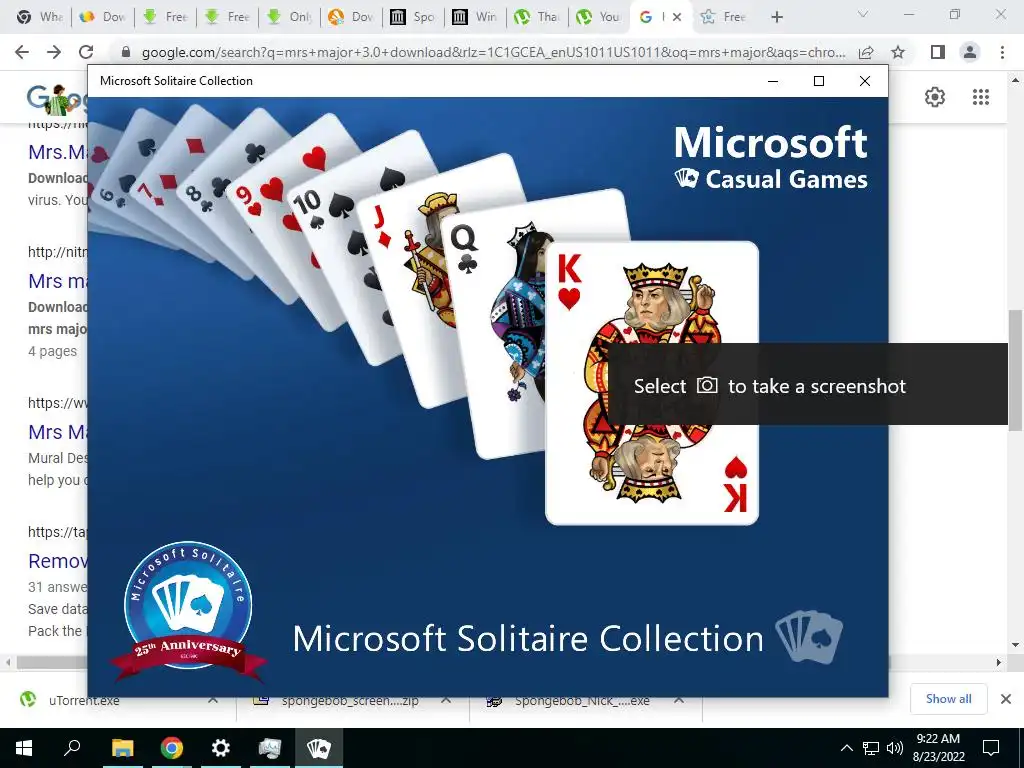The image size is (1024, 768).
Task: Open Chrome's three-dot menu
Action: tap(1002, 52)
